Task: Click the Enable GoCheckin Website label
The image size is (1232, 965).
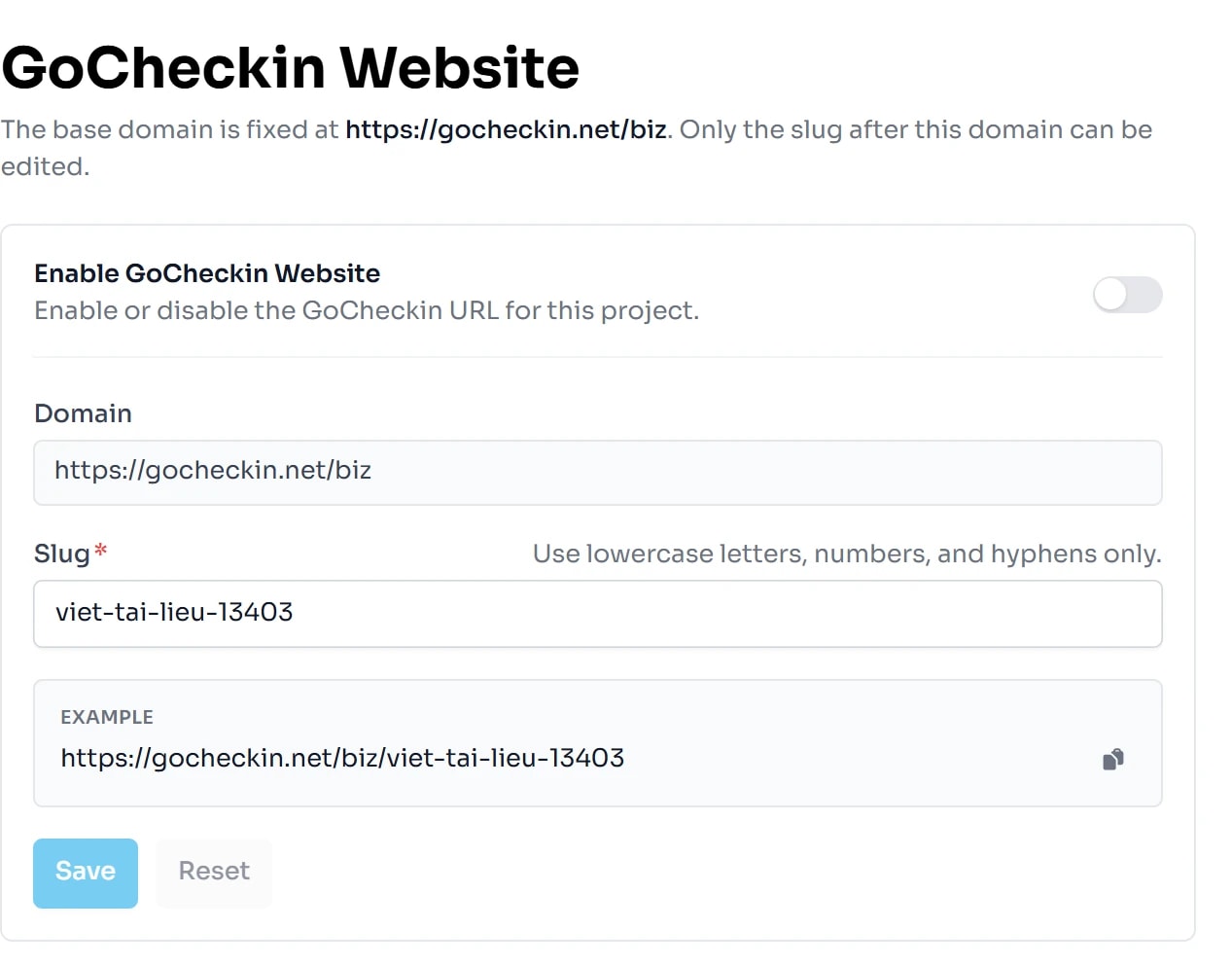Action: click(207, 273)
